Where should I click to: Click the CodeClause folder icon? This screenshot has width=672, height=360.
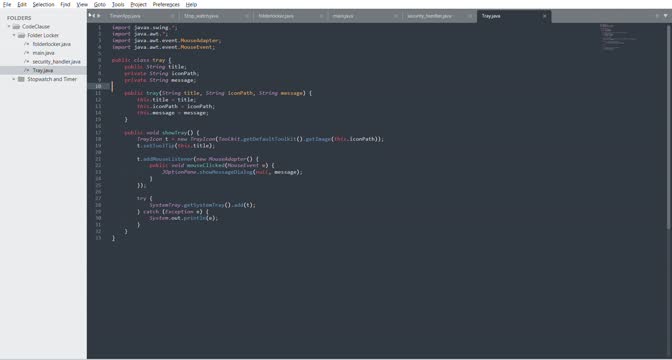click(16, 27)
